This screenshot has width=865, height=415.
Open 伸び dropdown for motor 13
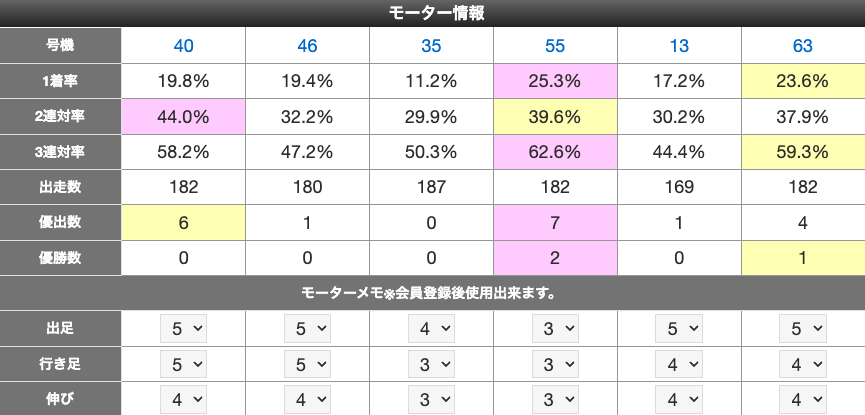(x=679, y=398)
